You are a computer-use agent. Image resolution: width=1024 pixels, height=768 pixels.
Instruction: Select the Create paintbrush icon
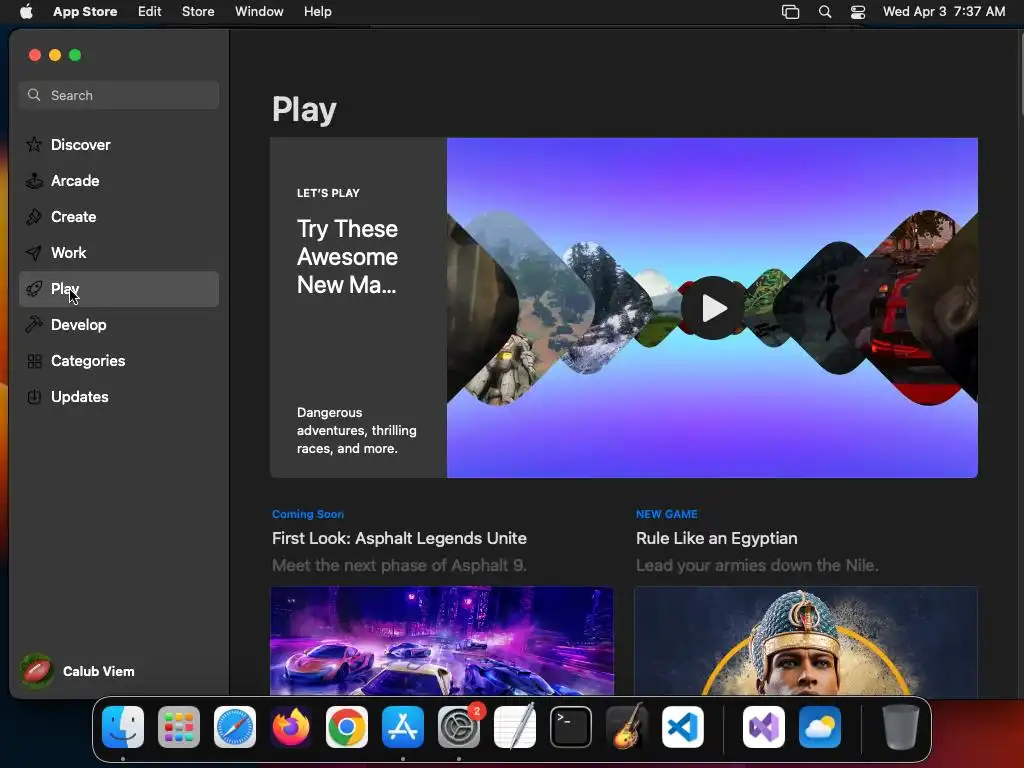pyautogui.click(x=34, y=216)
